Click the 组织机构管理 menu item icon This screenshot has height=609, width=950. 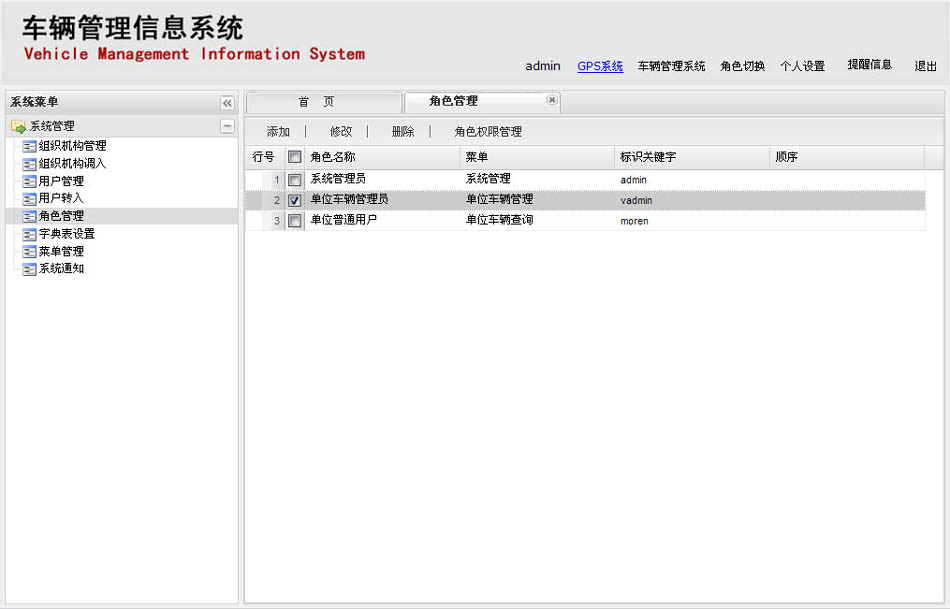30,146
